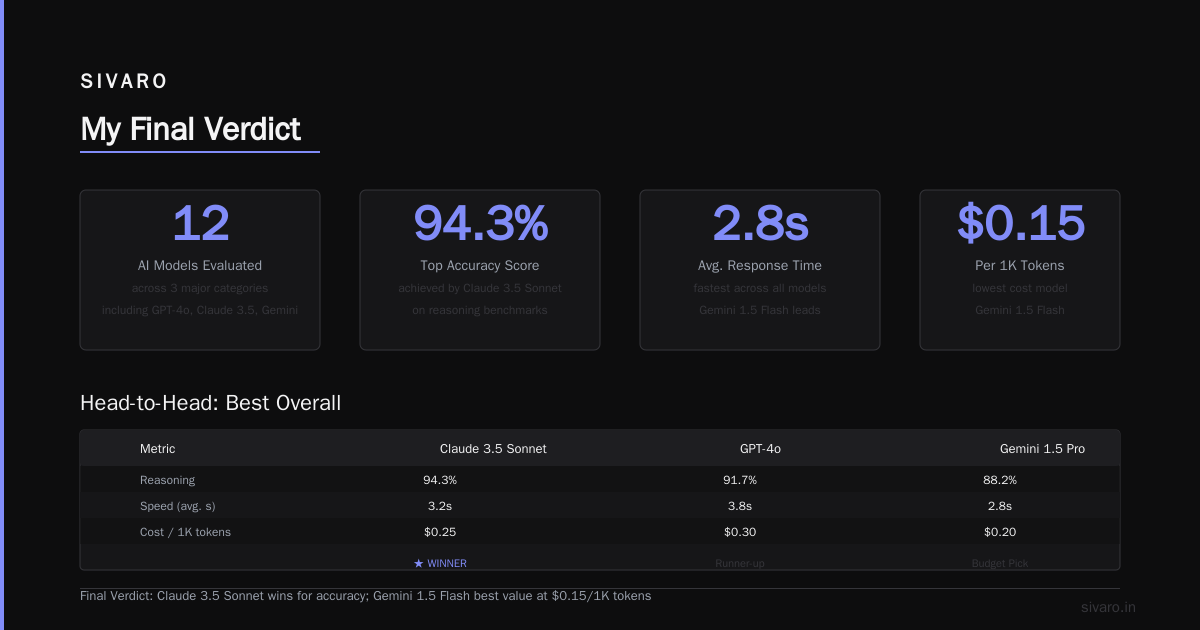Click the Claude 3.5 Sonnet column header
The height and width of the screenshot is (630, 1200).
tap(493, 449)
